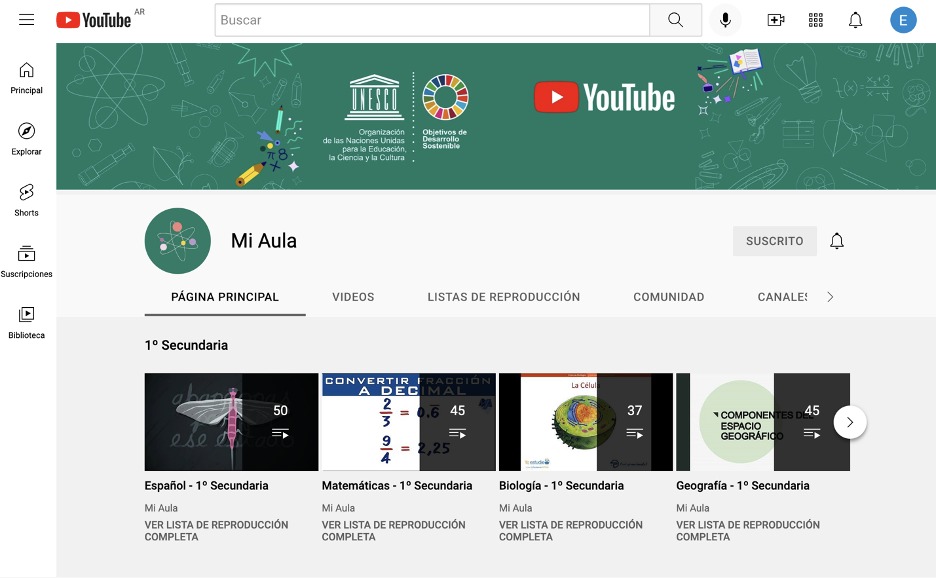Open the create video icon
Screen dimensions: 936x578
[x=775, y=20]
